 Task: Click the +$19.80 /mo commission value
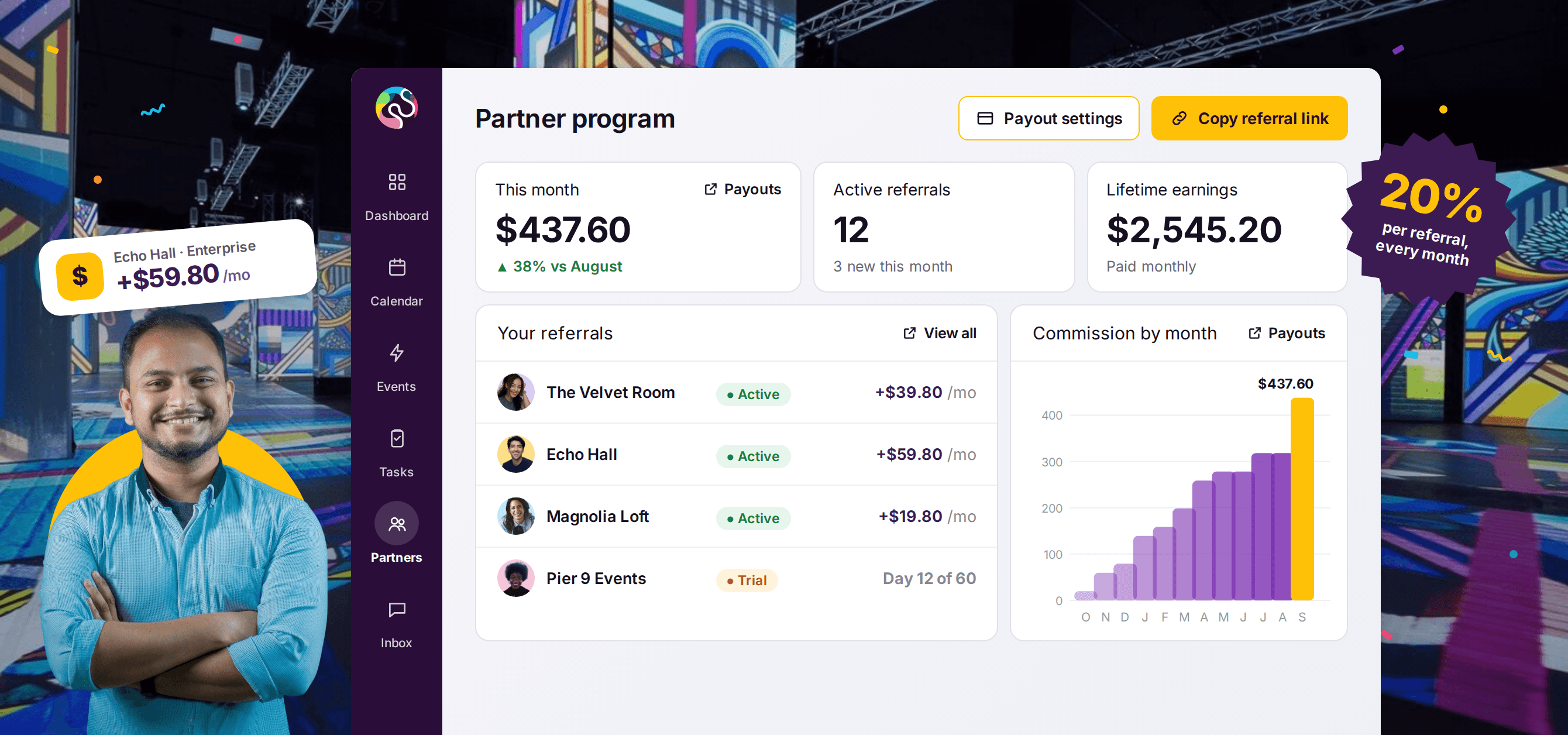coord(927,516)
